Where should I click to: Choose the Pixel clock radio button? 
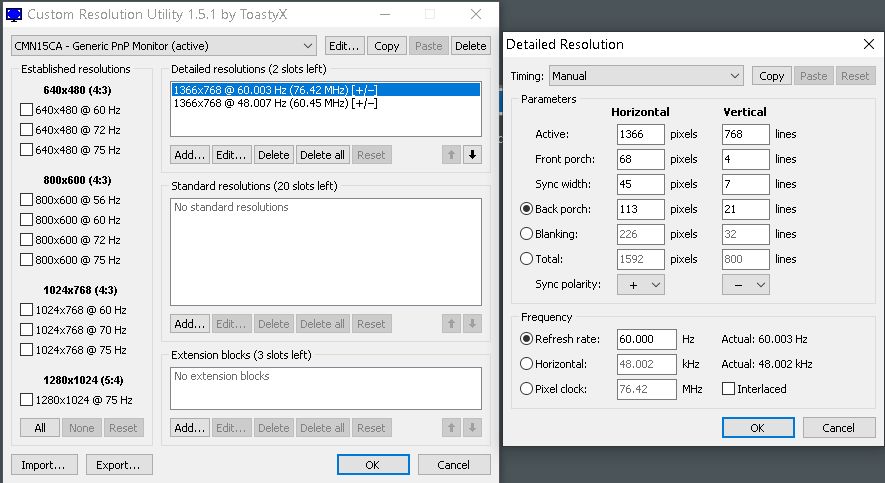(x=527, y=389)
